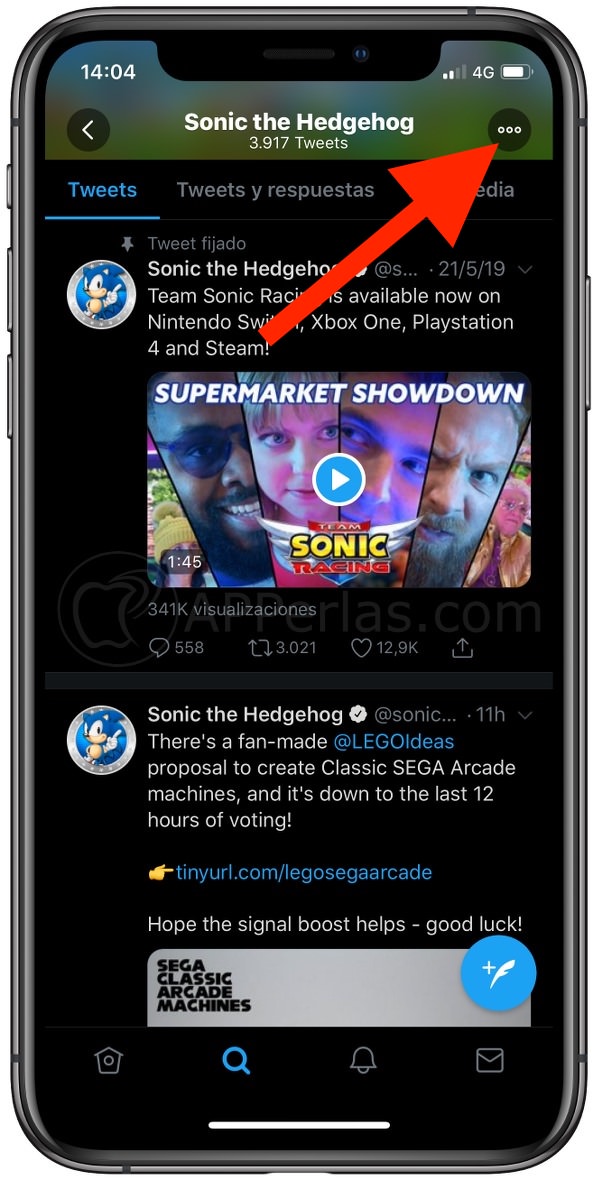
Task: Like the pinned tweet with 12,9K hearts
Action: (384, 647)
